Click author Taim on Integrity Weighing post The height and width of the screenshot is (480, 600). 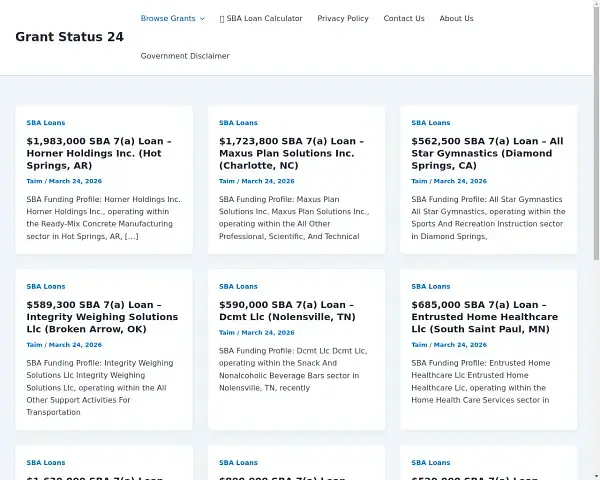[x=35, y=345]
